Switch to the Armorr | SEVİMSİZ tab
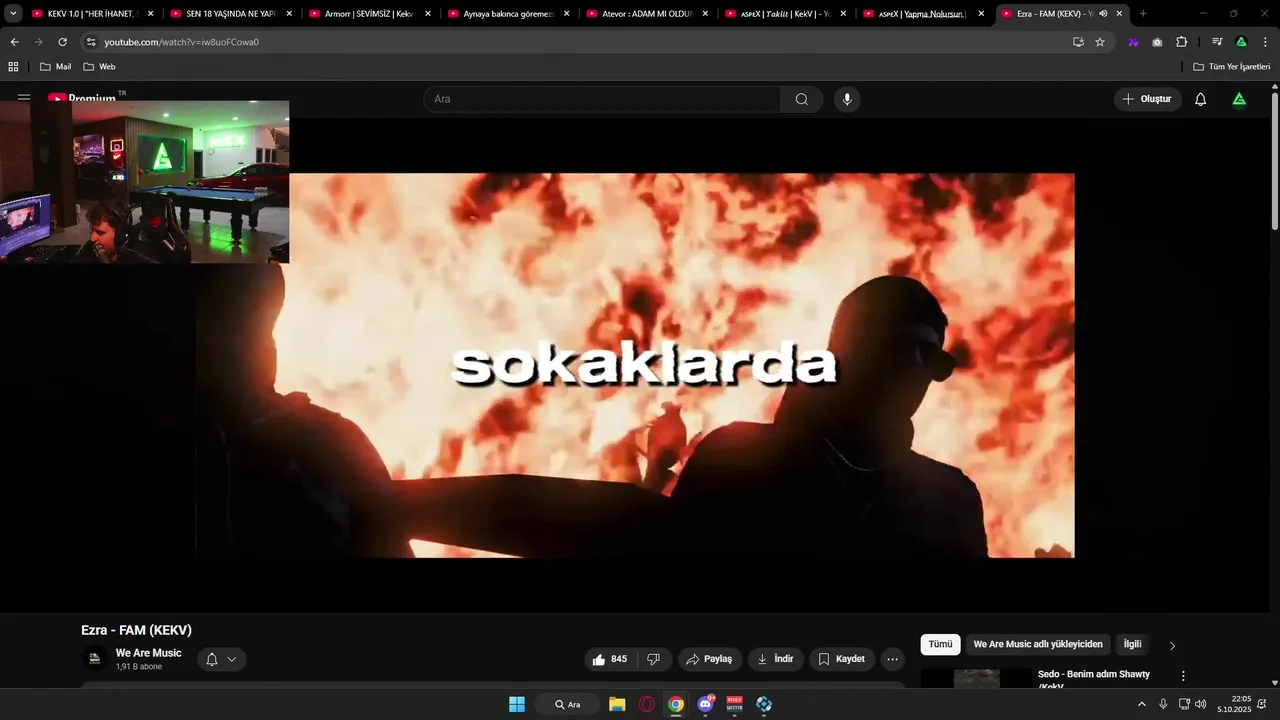 coord(367,14)
